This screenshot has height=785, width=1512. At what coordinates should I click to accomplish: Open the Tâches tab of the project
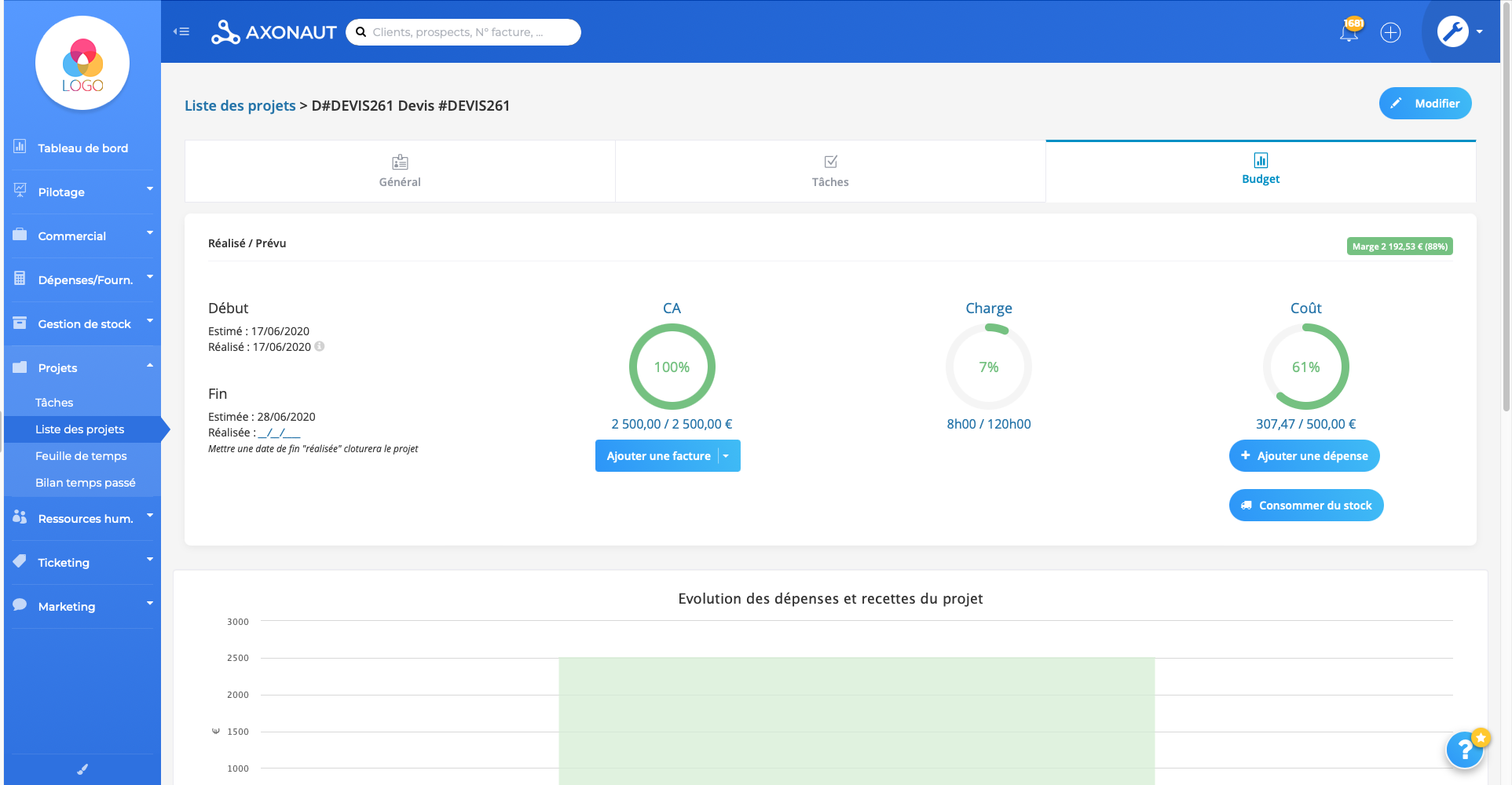click(x=829, y=171)
